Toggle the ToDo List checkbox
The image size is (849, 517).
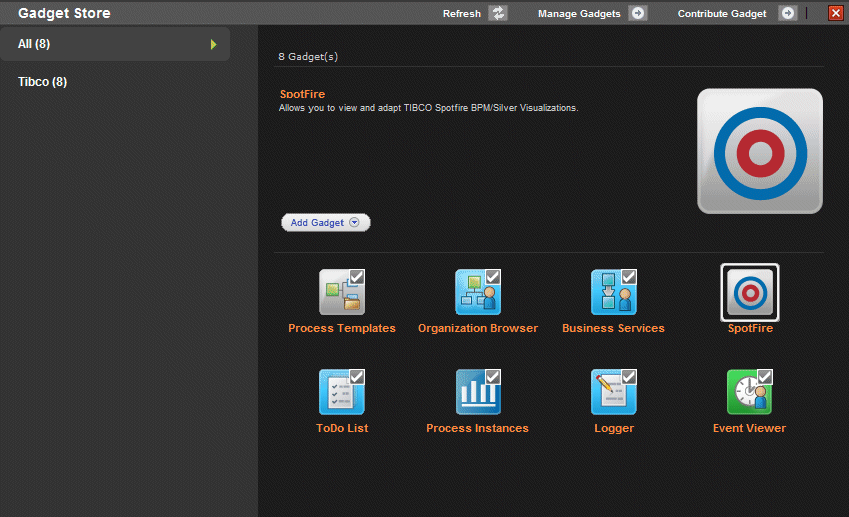(x=357, y=376)
